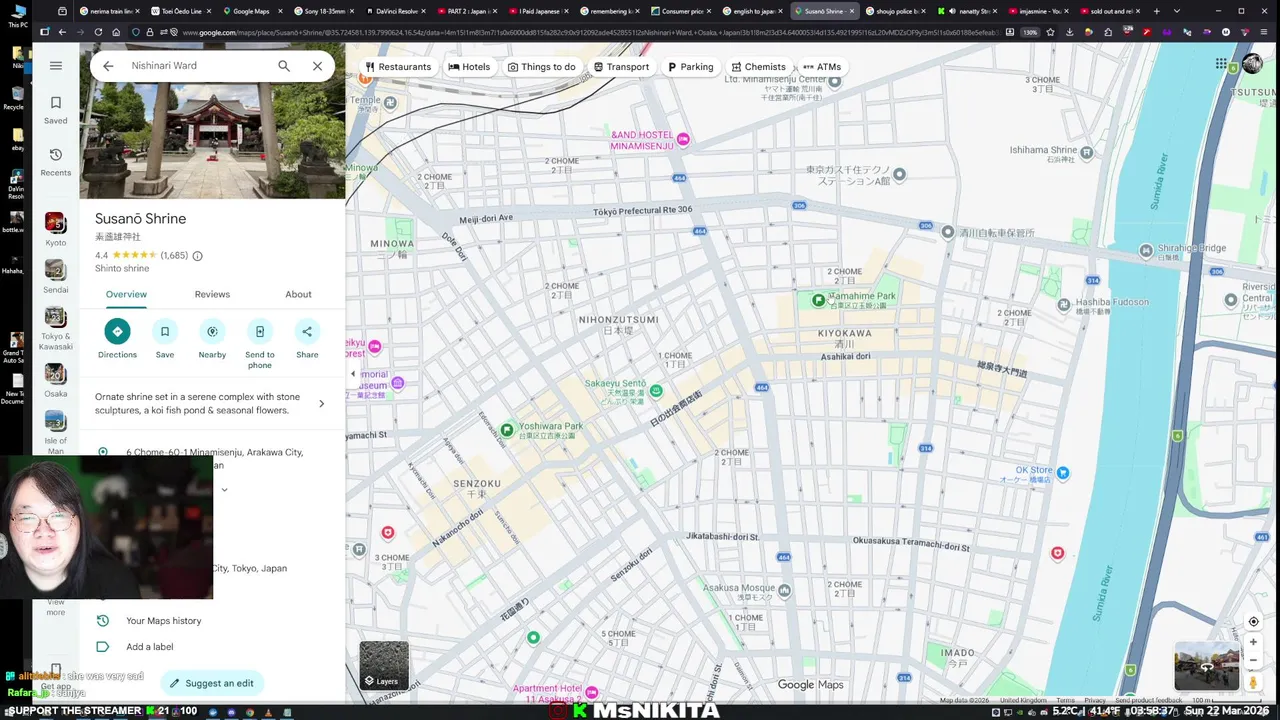Switch to the Reviews tab
The image size is (1280, 720).
click(x=212, y=294)
